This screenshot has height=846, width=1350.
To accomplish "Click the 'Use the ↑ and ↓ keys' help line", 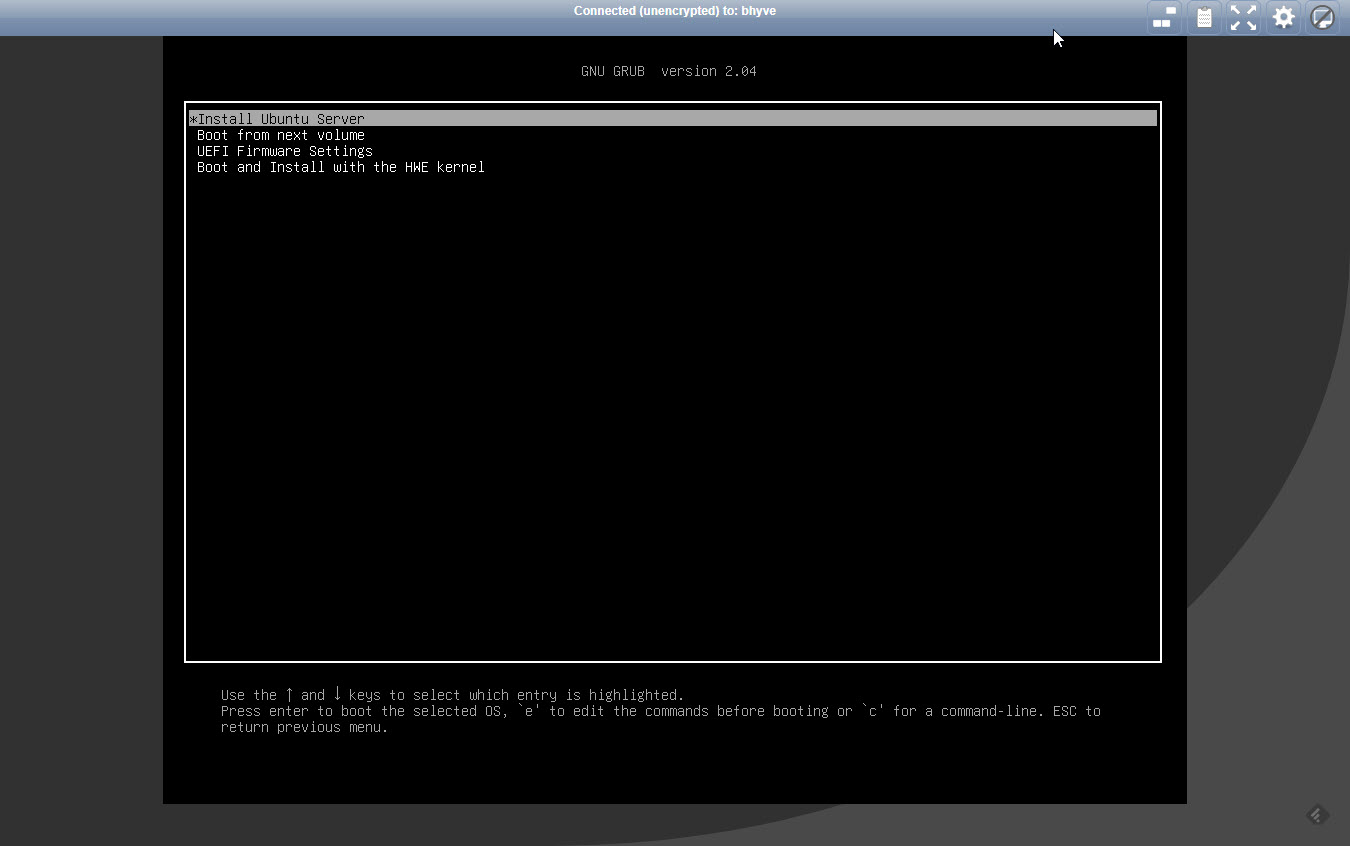I will [452, 695].
